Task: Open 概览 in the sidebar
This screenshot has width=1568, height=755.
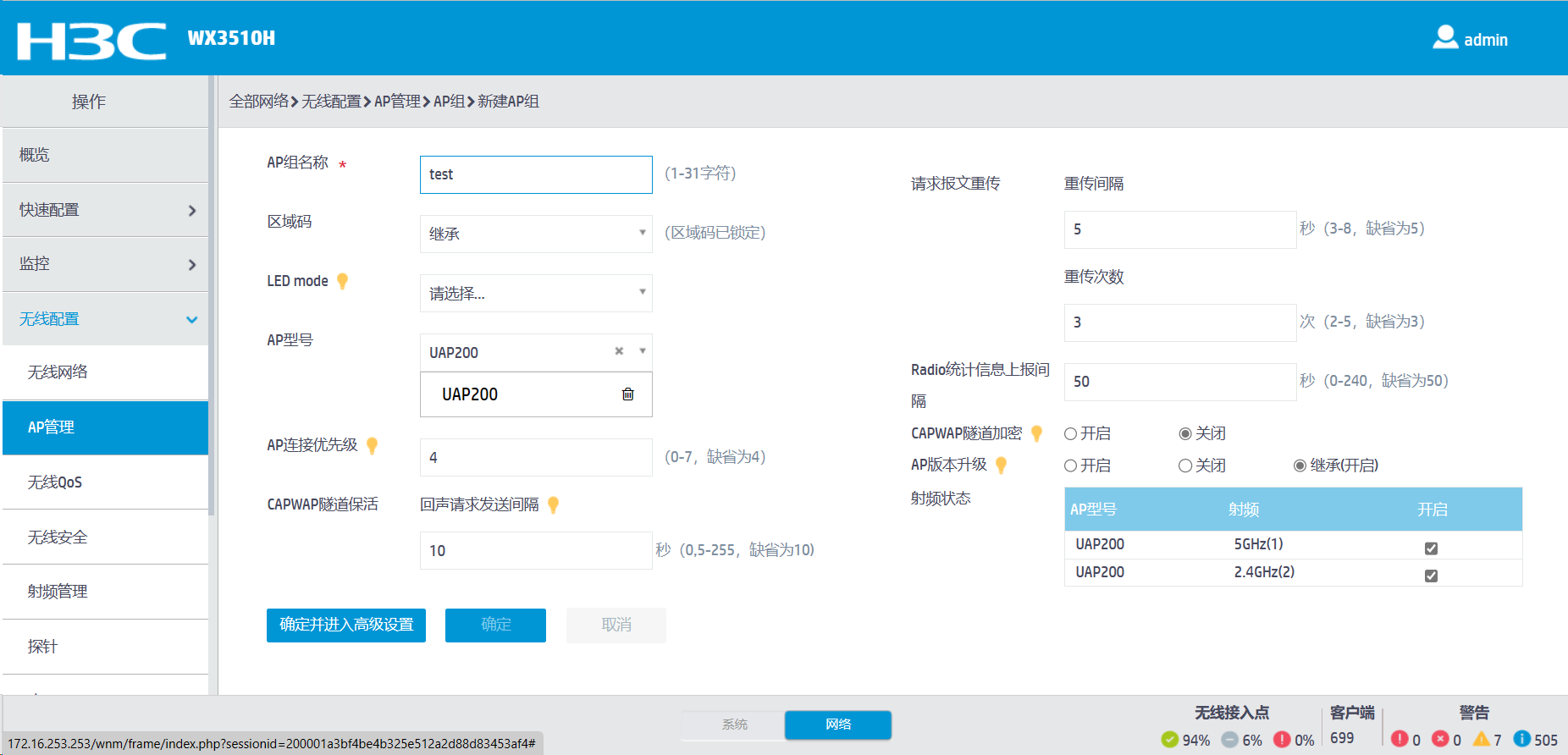Action: [105, 155]
